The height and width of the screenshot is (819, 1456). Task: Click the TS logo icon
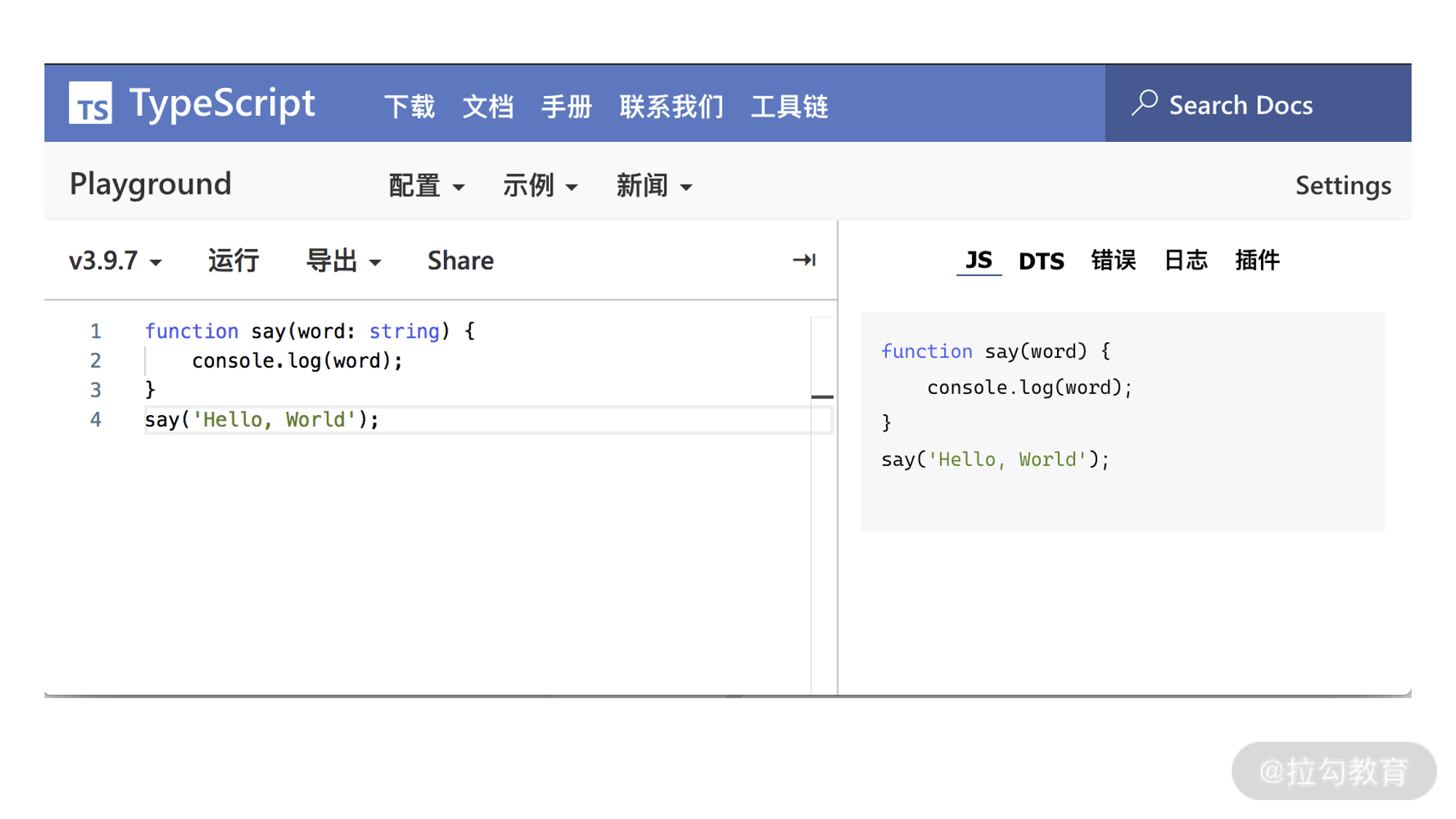coord(90,103)
